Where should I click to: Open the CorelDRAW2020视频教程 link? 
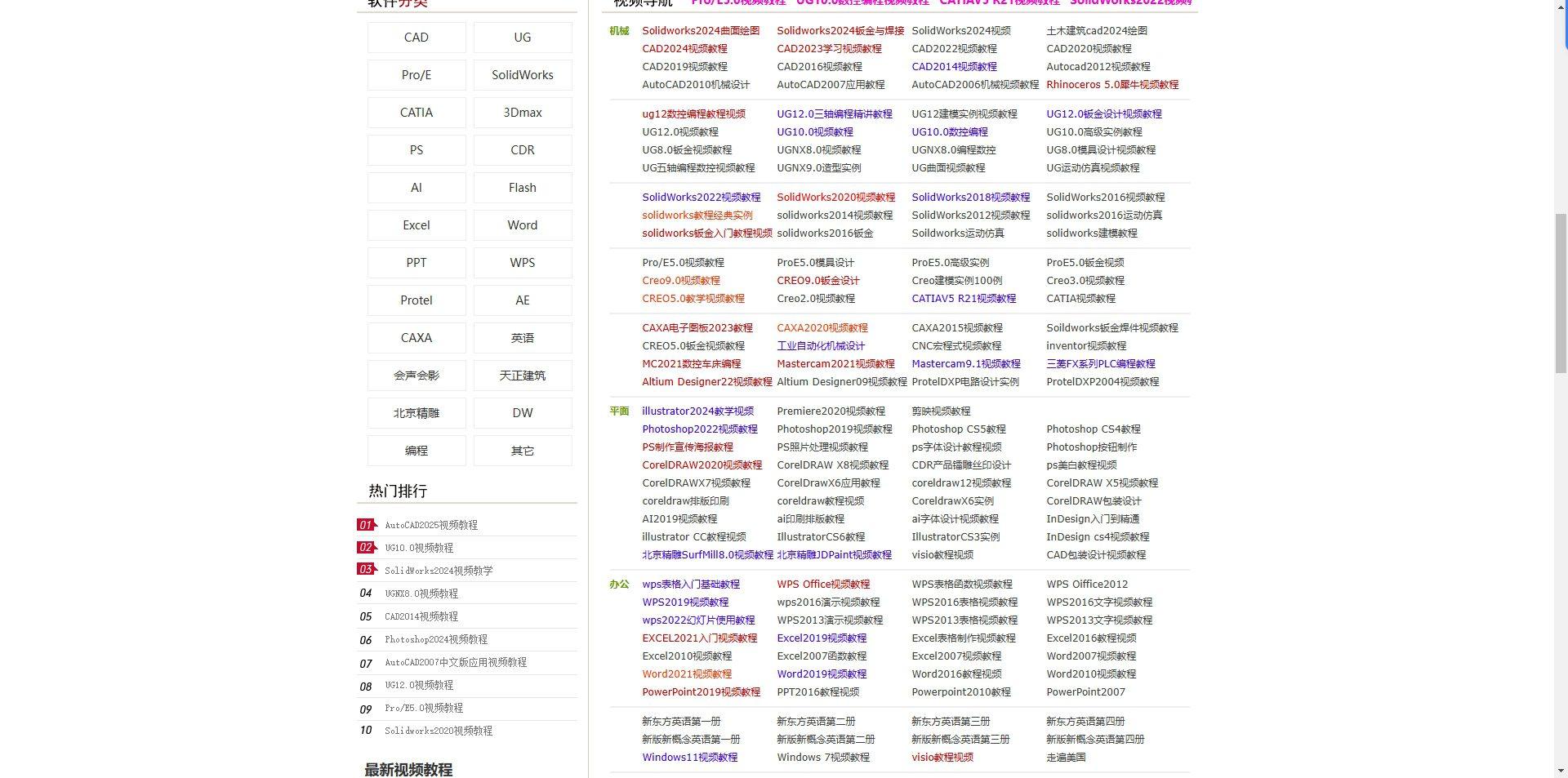tap(702, 465)
